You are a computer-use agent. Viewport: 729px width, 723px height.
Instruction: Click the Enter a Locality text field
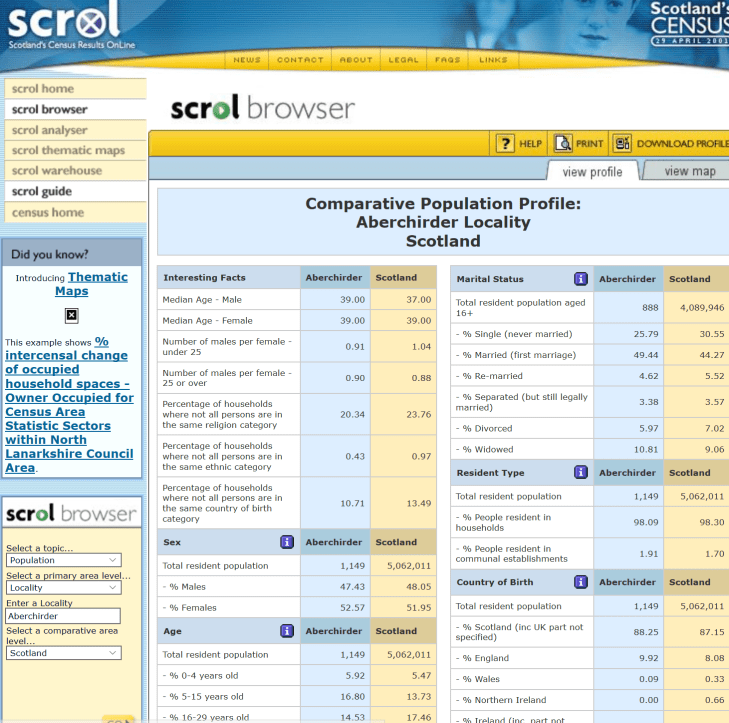tap(64, 617)
